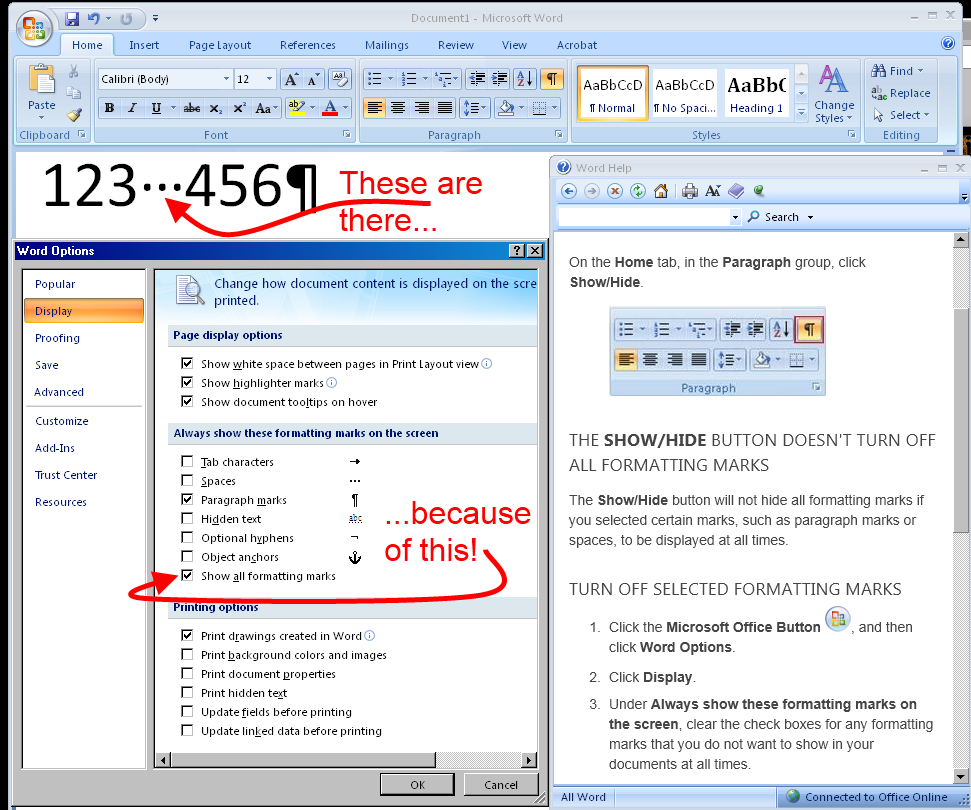Viewport: 971px width, 810px height.
Task: Toggle Bold formatting
Action: coord(109,108)
